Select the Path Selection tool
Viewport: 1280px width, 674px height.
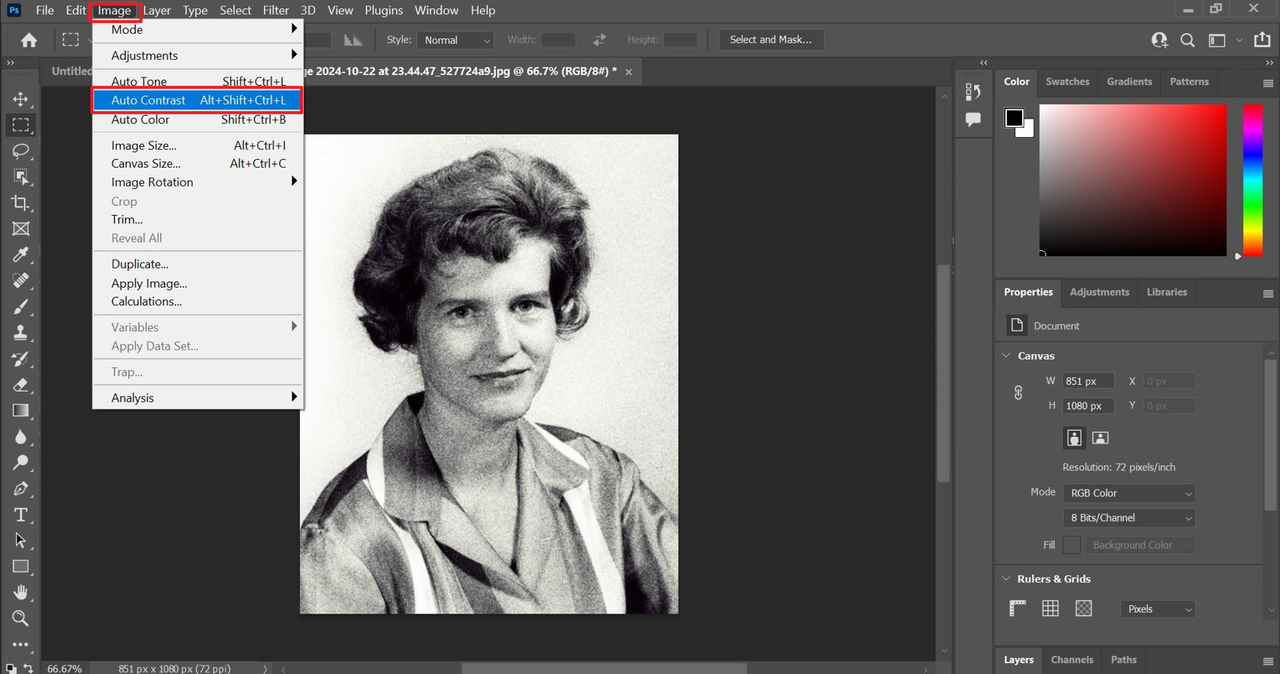[20, 541]
